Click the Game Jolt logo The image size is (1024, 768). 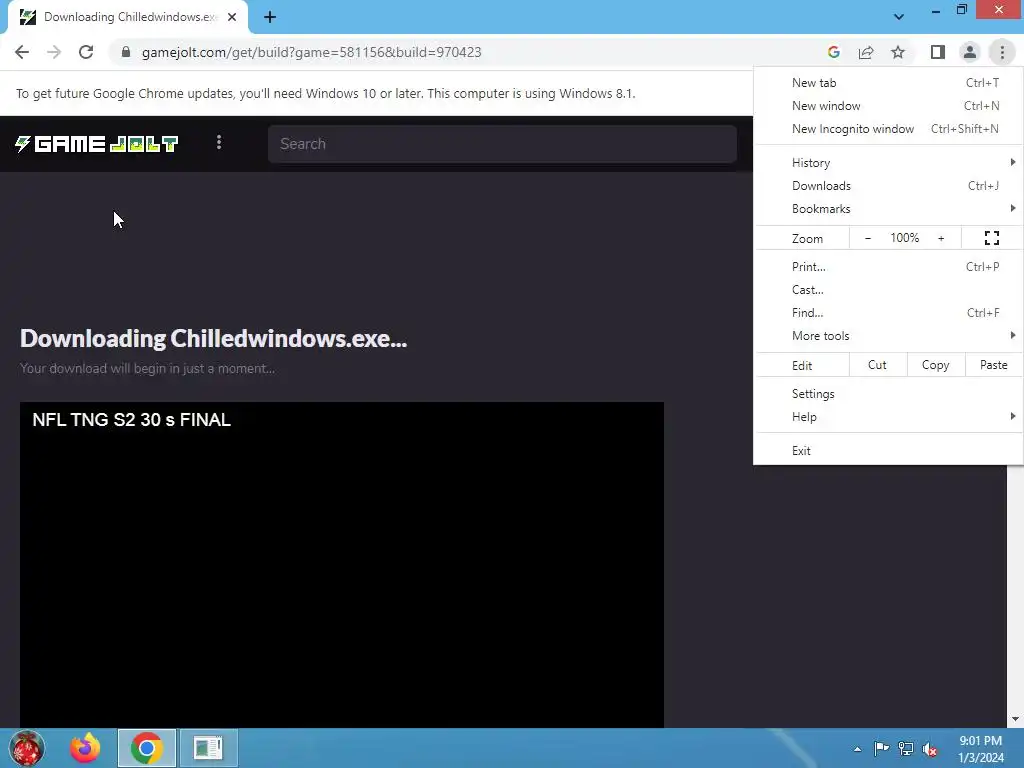point(97,144)
